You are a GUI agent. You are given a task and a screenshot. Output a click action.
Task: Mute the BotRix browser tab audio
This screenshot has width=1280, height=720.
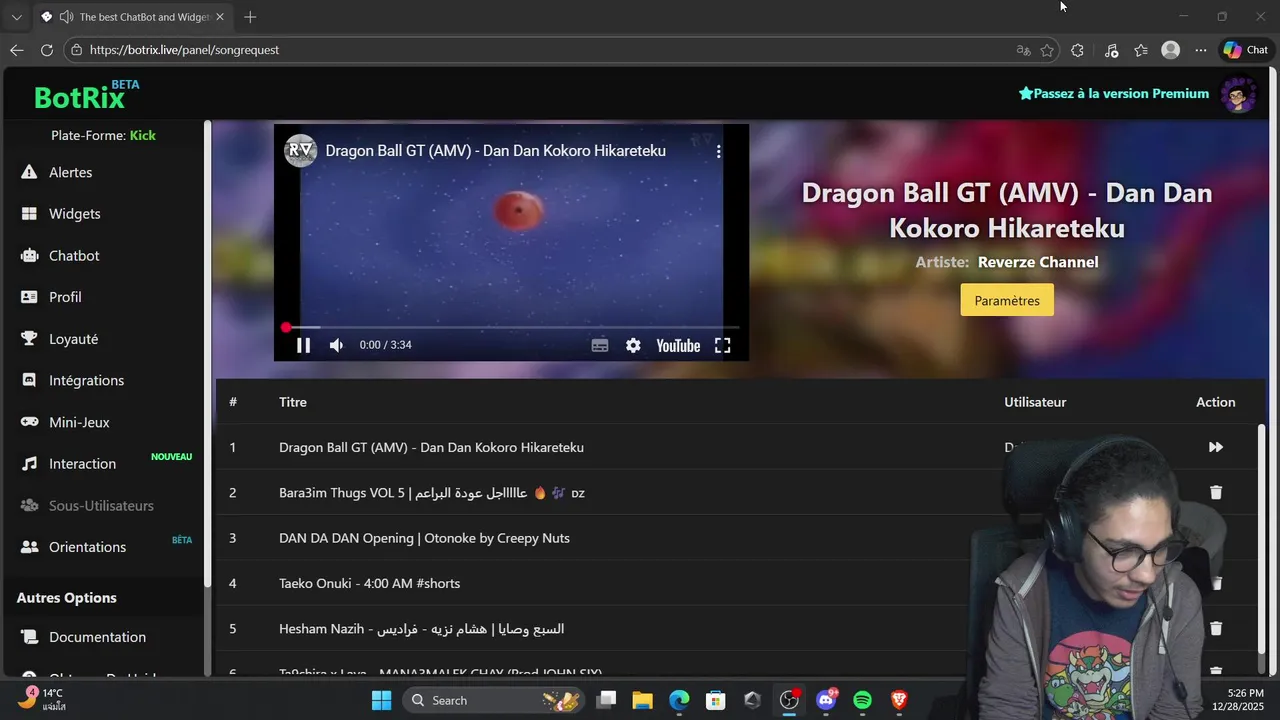[66, 17]
